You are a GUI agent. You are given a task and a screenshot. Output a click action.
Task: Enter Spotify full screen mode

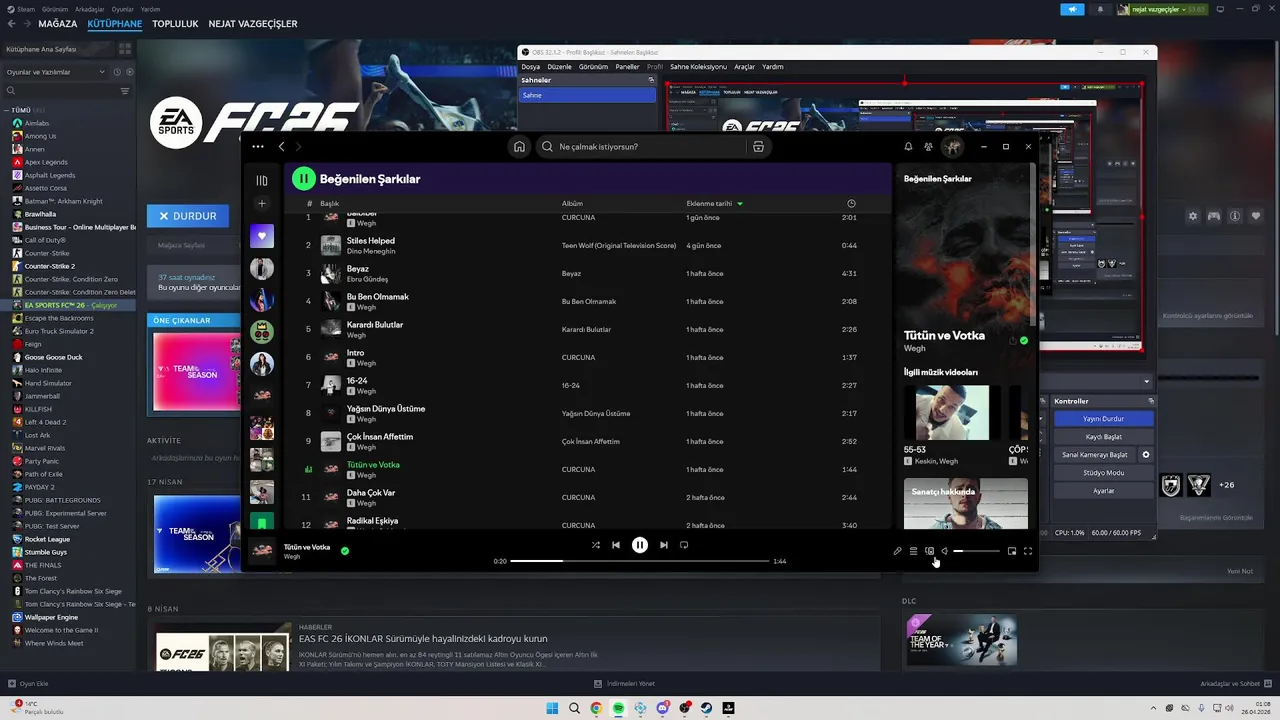point(1028,551)
